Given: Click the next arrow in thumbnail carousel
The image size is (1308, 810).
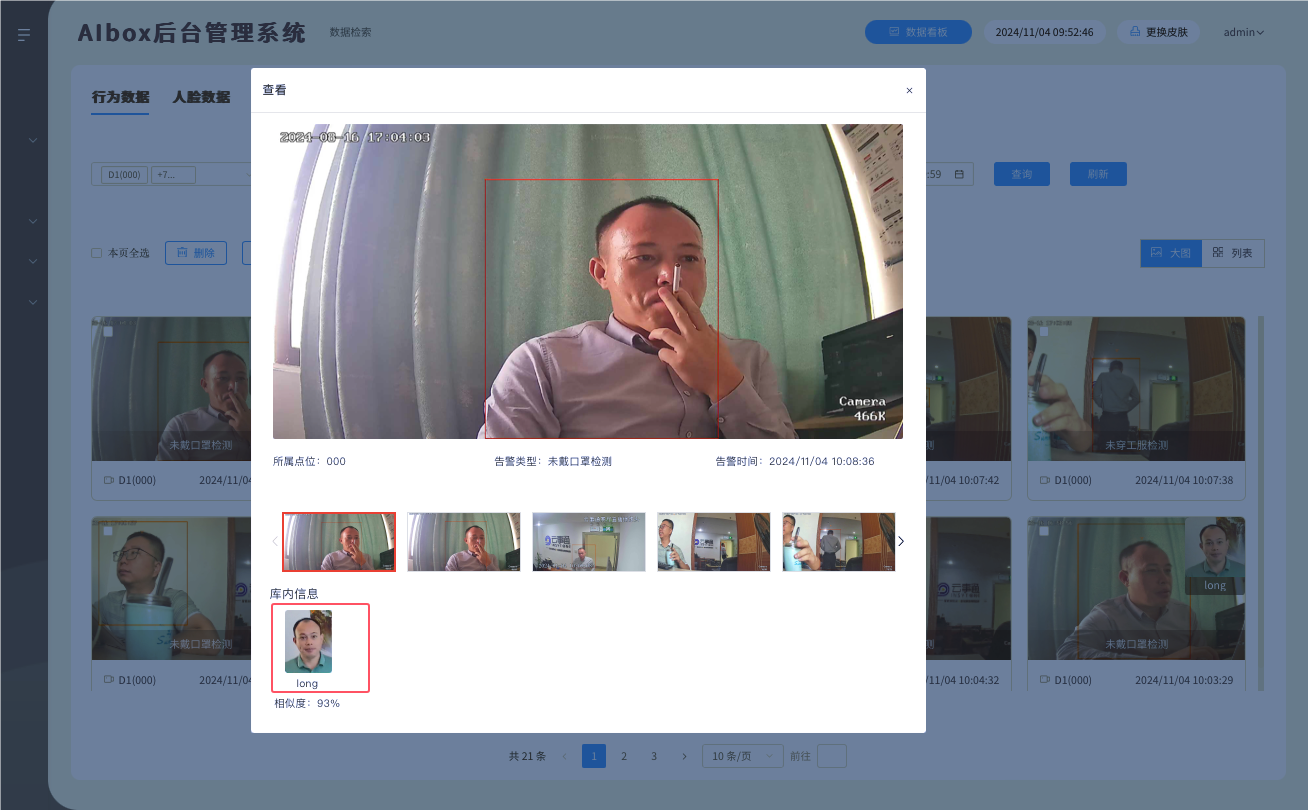Looking at the screenshot, I should click(x=900, y=541).
